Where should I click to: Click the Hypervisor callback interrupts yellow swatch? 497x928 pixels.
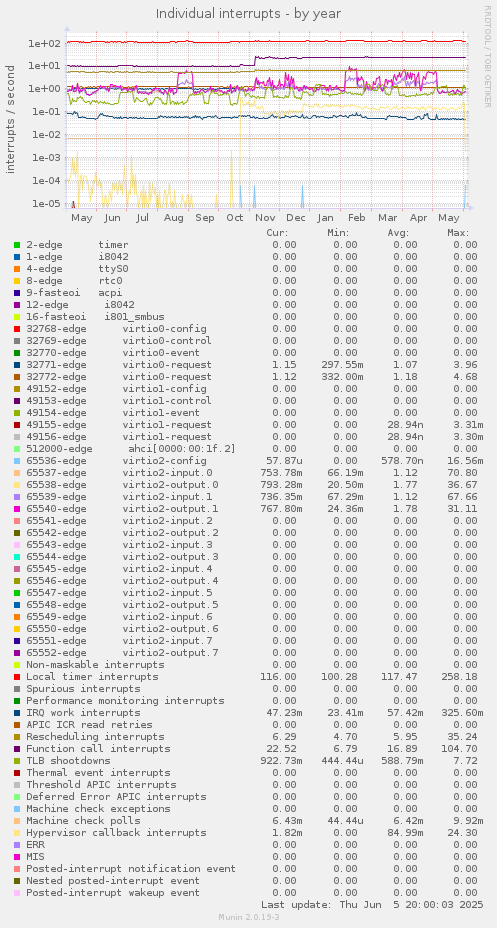click(17, 833)
